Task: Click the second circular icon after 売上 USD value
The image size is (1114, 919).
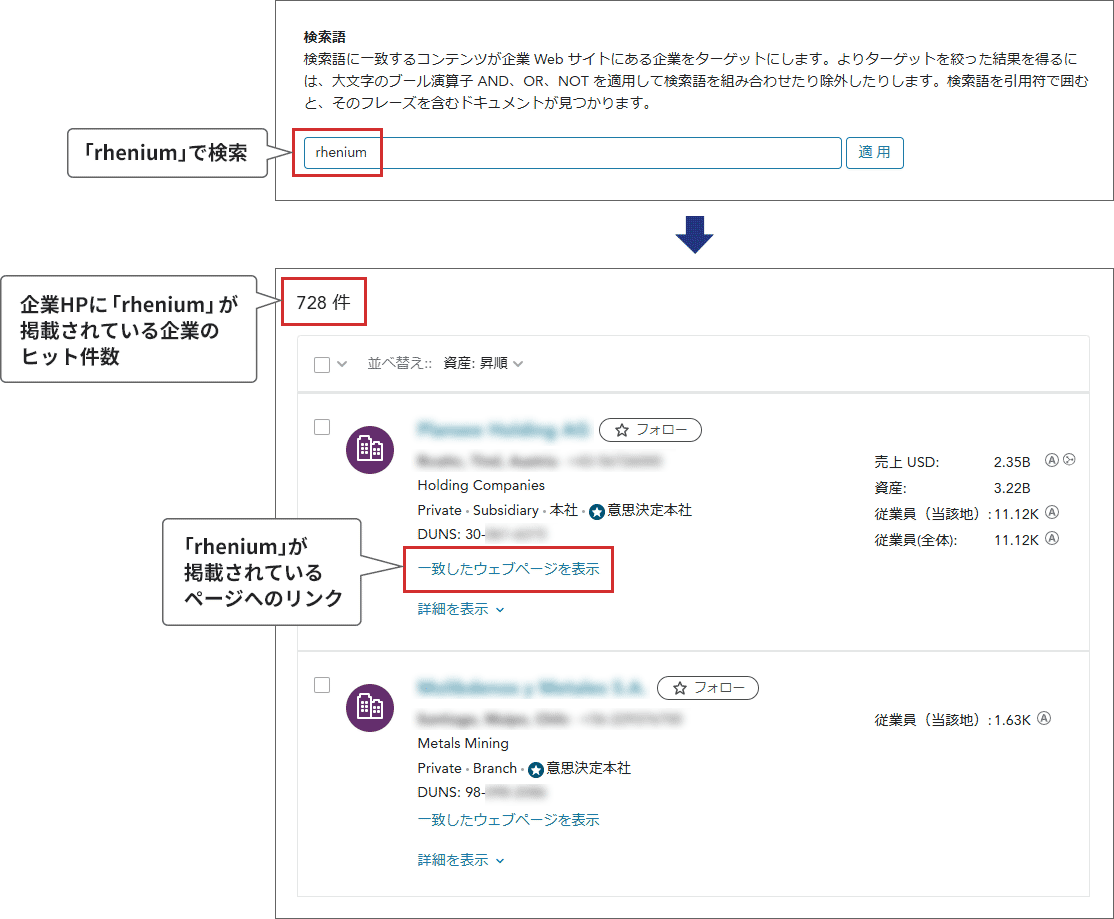Action: (x=1069, y=460)
